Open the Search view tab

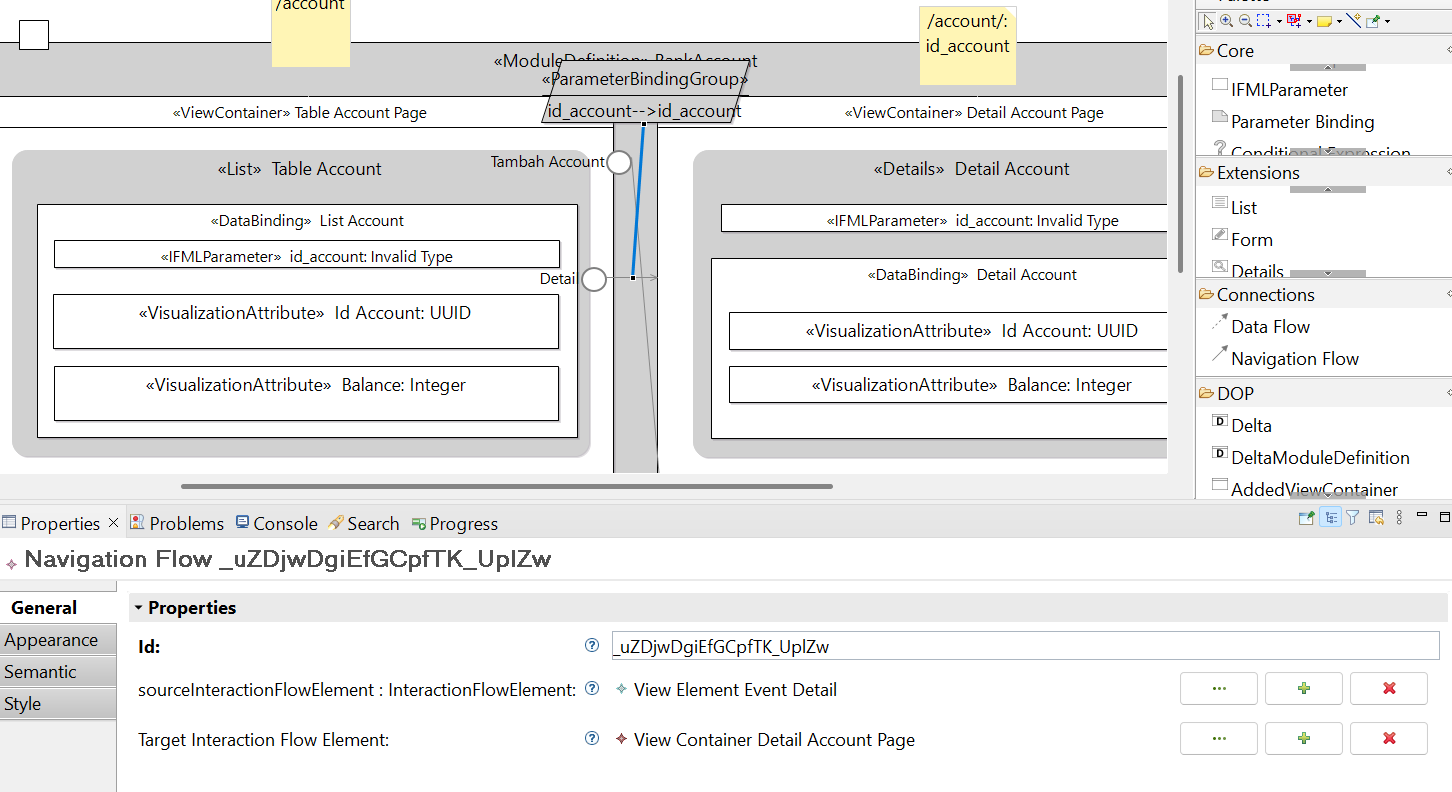364,523
